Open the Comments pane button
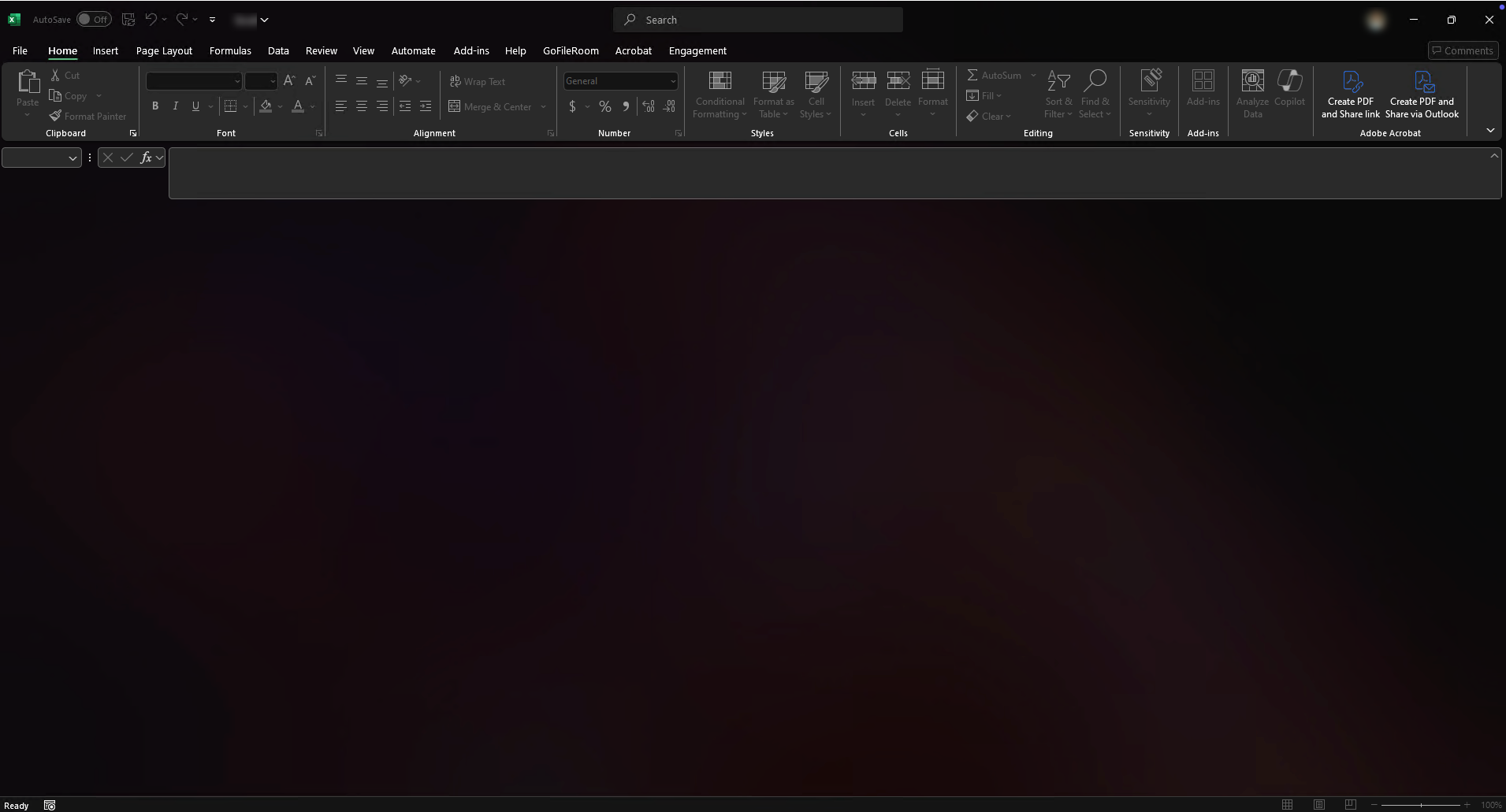The image size is (1506, 812). pyautogui.click(x=1462, y=50)
